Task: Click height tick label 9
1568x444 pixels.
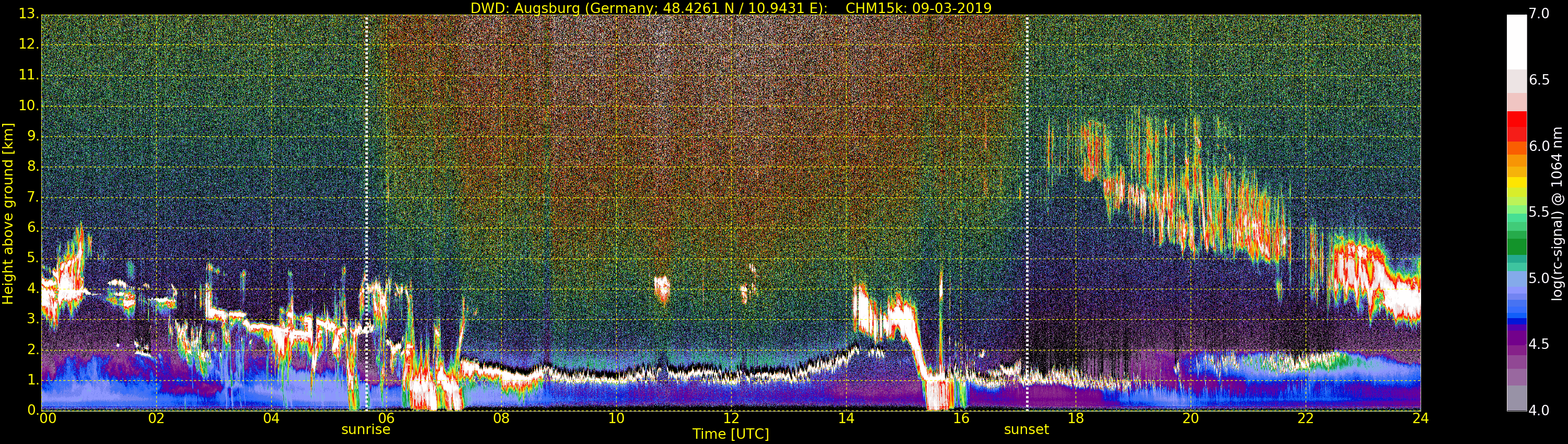Action: point(33,136)
